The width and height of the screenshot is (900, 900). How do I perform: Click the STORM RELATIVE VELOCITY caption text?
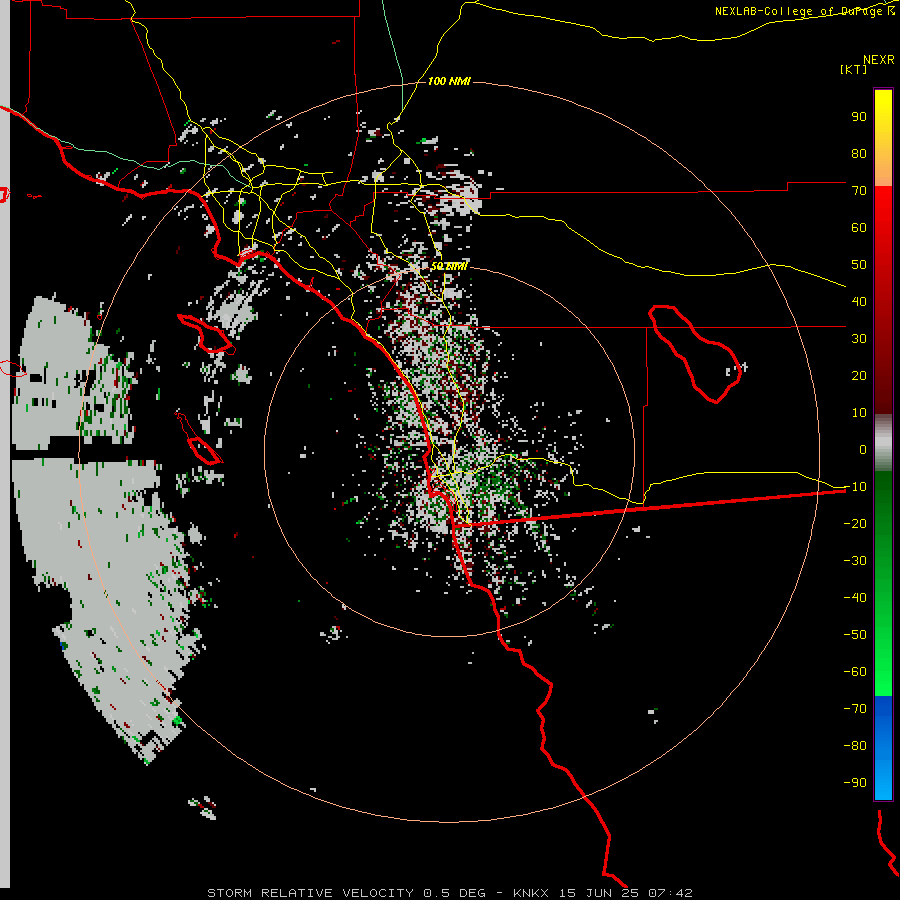coord(310,893)
